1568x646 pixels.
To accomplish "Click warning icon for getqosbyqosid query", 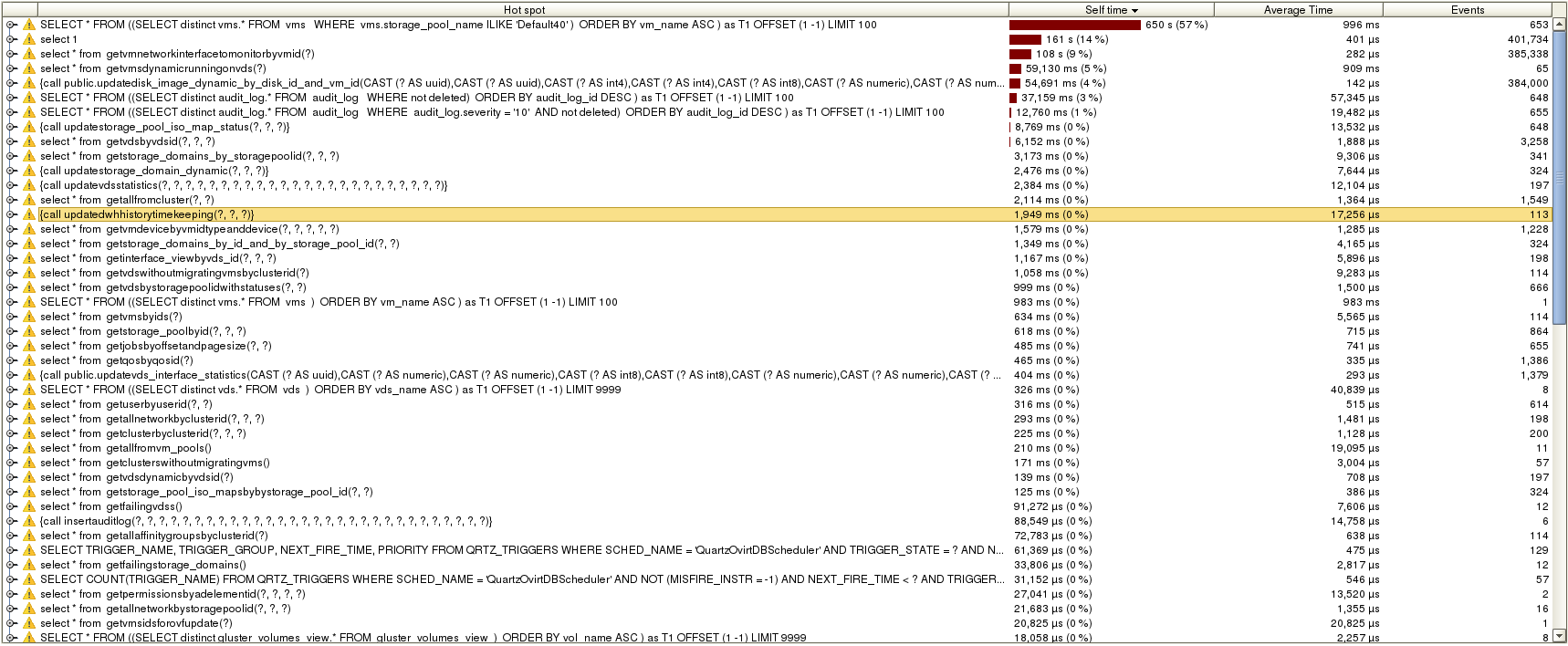I will coord(29,360).
